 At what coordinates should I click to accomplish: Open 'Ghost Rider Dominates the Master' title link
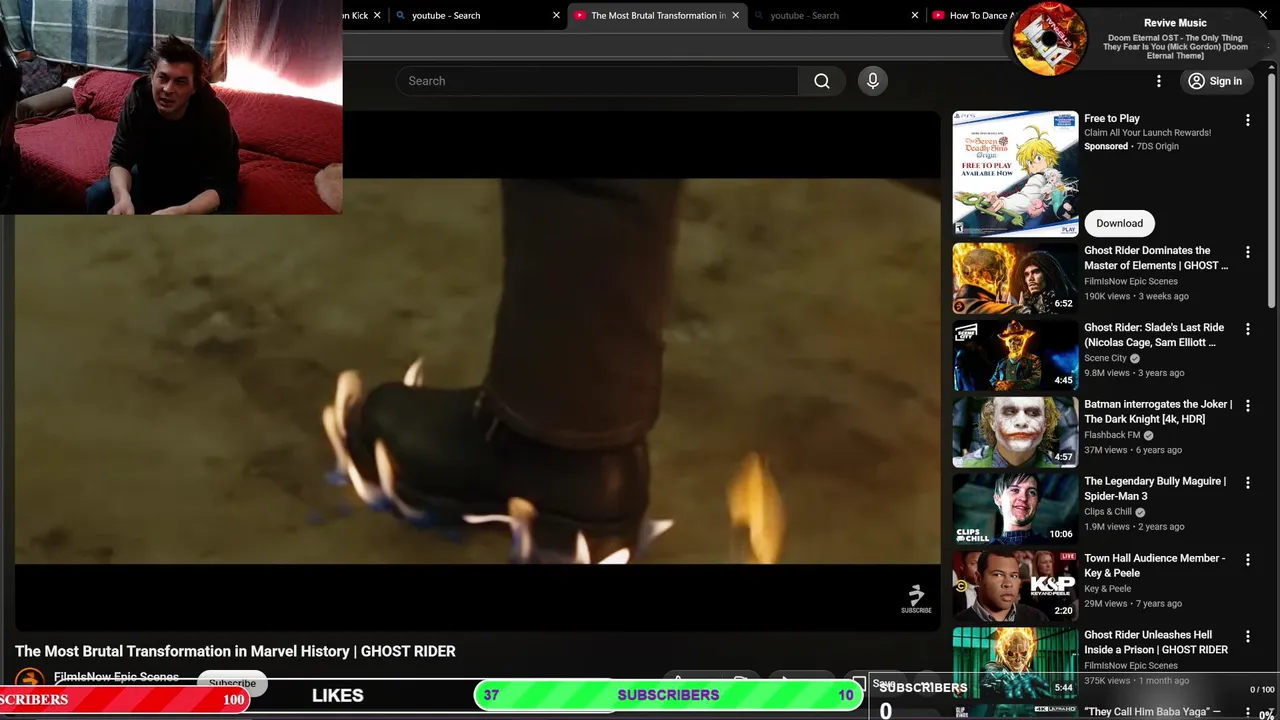point(1156,258)
